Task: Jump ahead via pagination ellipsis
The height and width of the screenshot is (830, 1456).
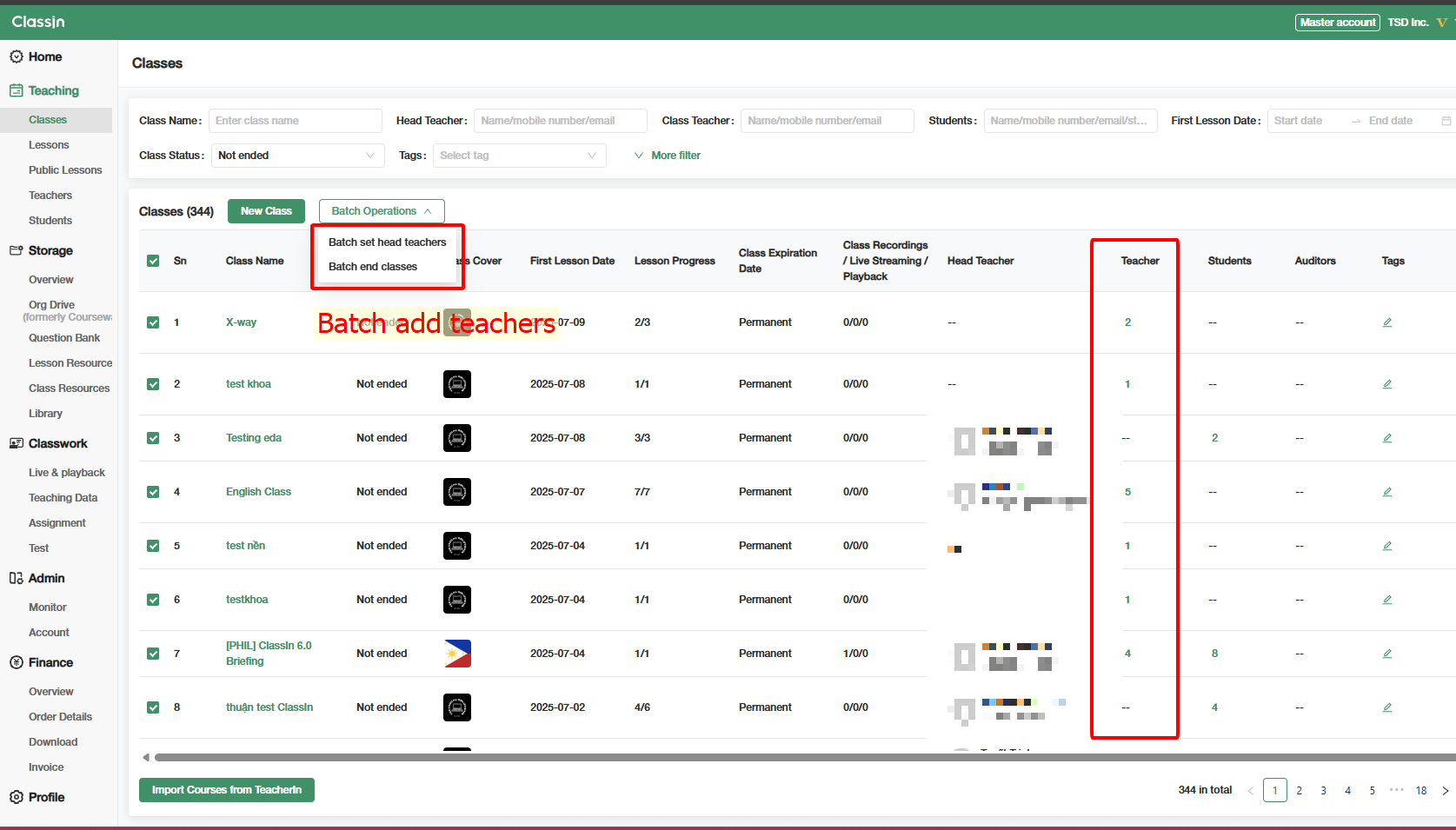Action: pos(1396,790)
